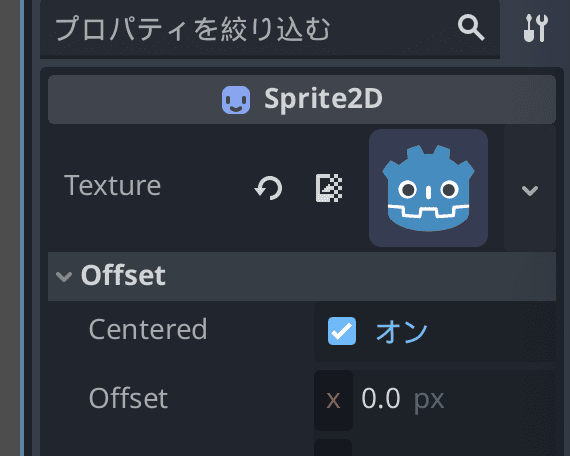Click the x axis label of Offset
The image size is (570, 456).
pyautogui.click(x=333, y=400)
